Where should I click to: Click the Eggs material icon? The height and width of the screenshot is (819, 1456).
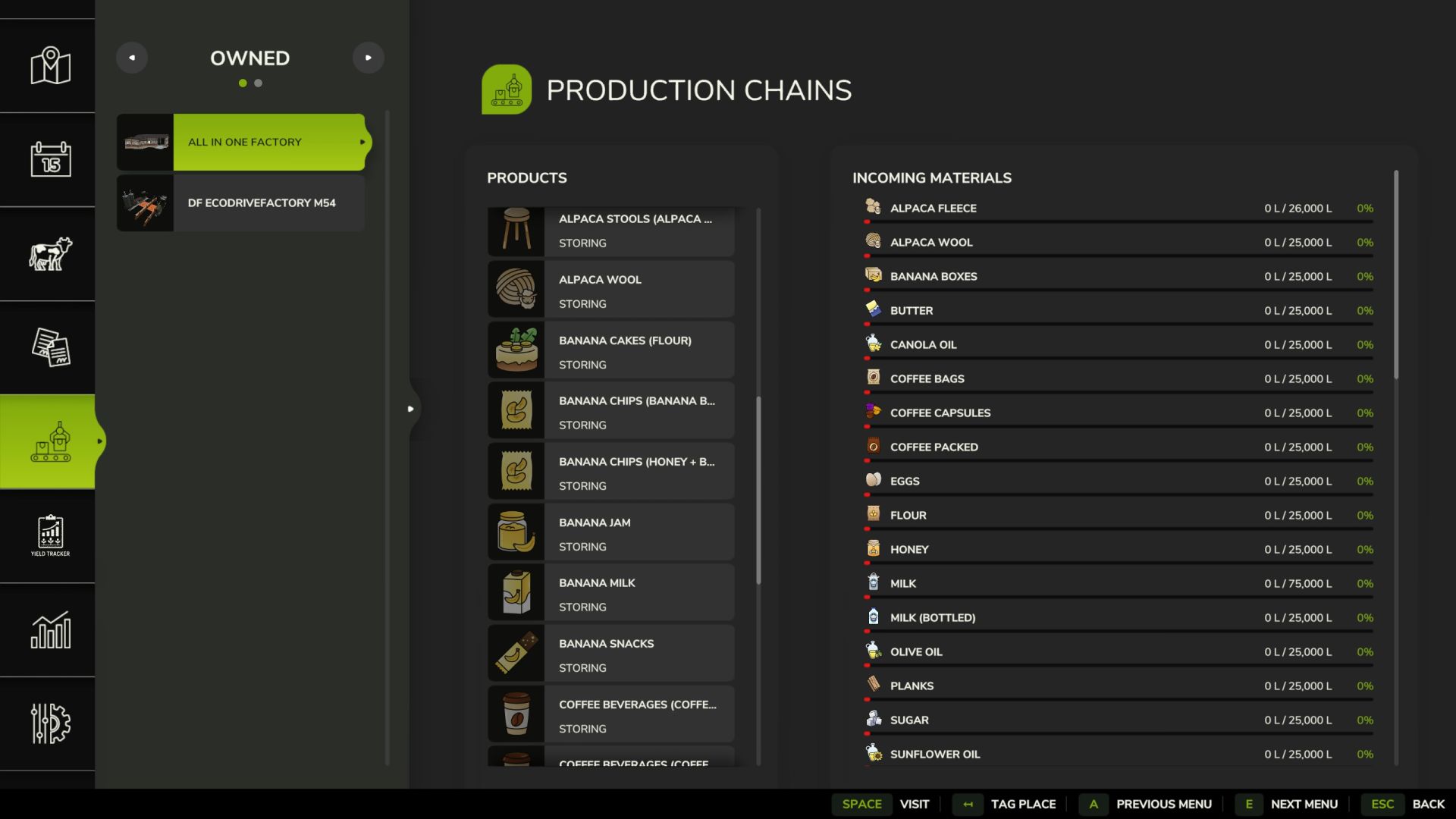coord(873,480)
